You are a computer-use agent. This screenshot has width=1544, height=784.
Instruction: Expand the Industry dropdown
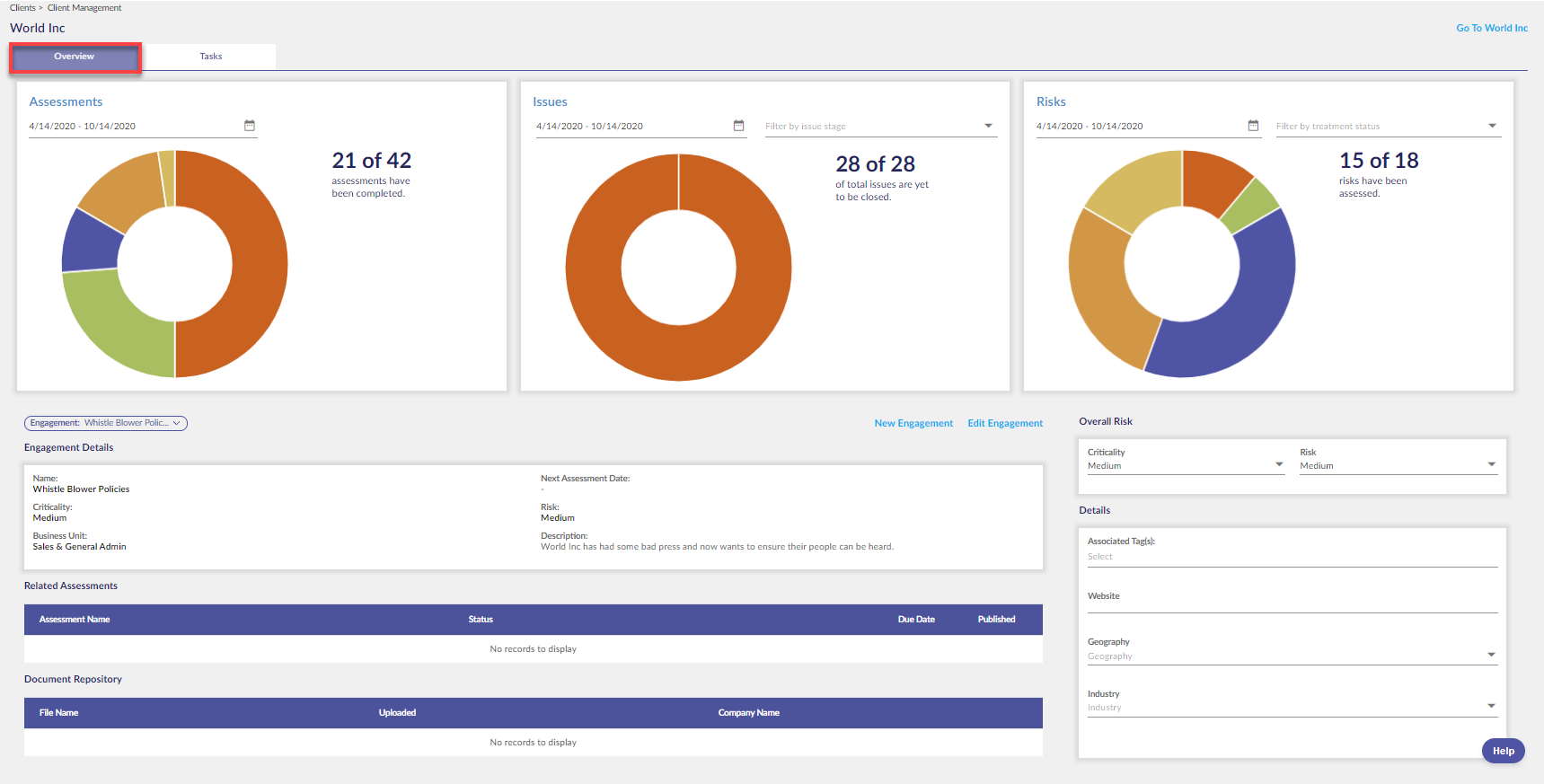pos(1293,708)
